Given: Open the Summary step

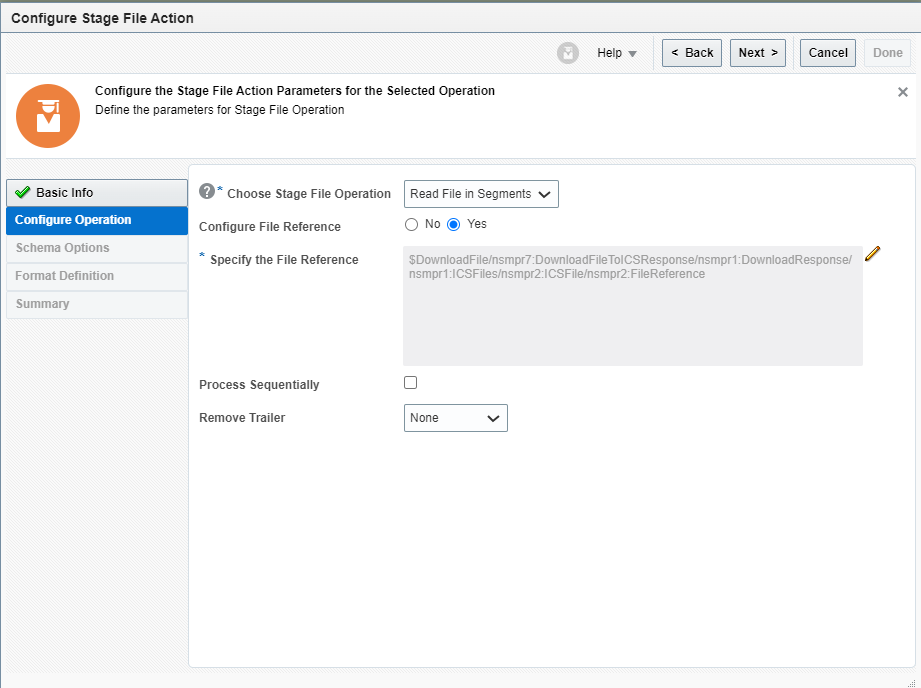Looking at the screenshot, I should tap(97, 304).
